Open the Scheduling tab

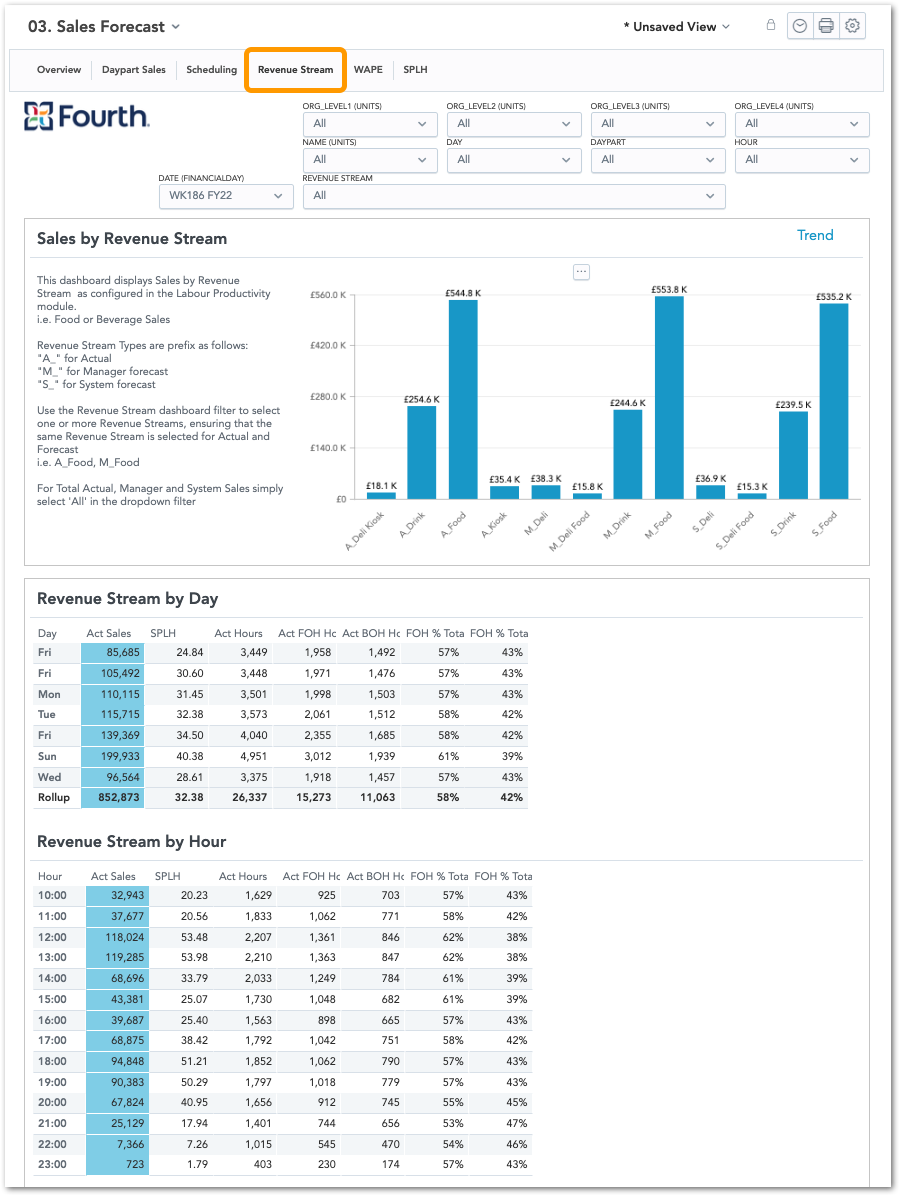point(211,70)
